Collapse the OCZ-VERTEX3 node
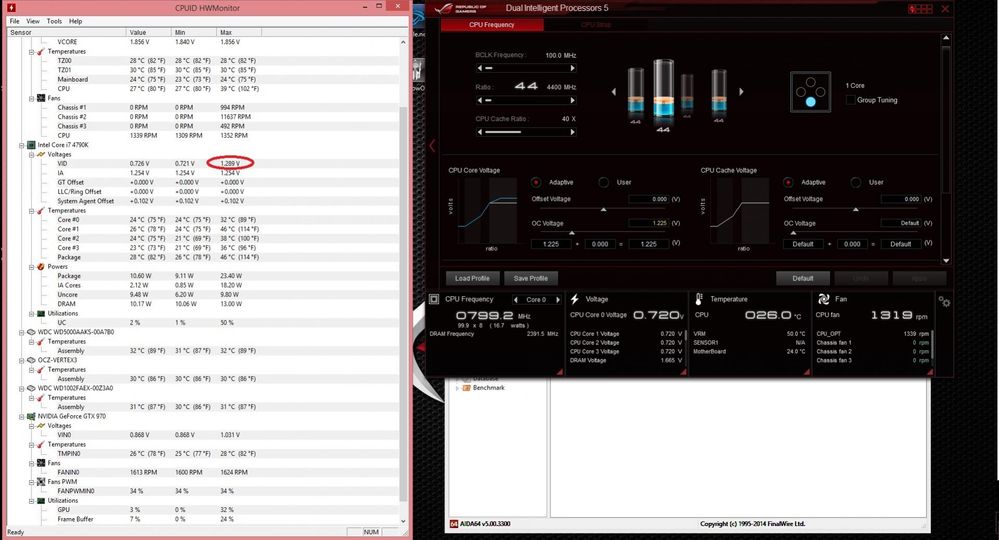The width and height of the screenshot is (999, 540). click(22, 360)
